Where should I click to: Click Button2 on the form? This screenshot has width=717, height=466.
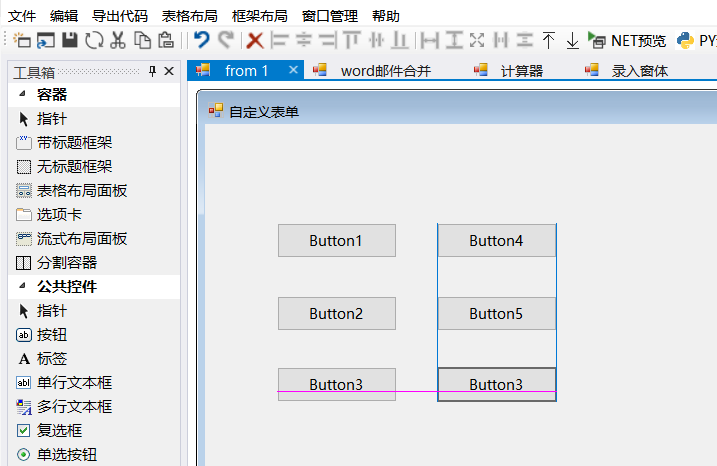click(337, 314)
